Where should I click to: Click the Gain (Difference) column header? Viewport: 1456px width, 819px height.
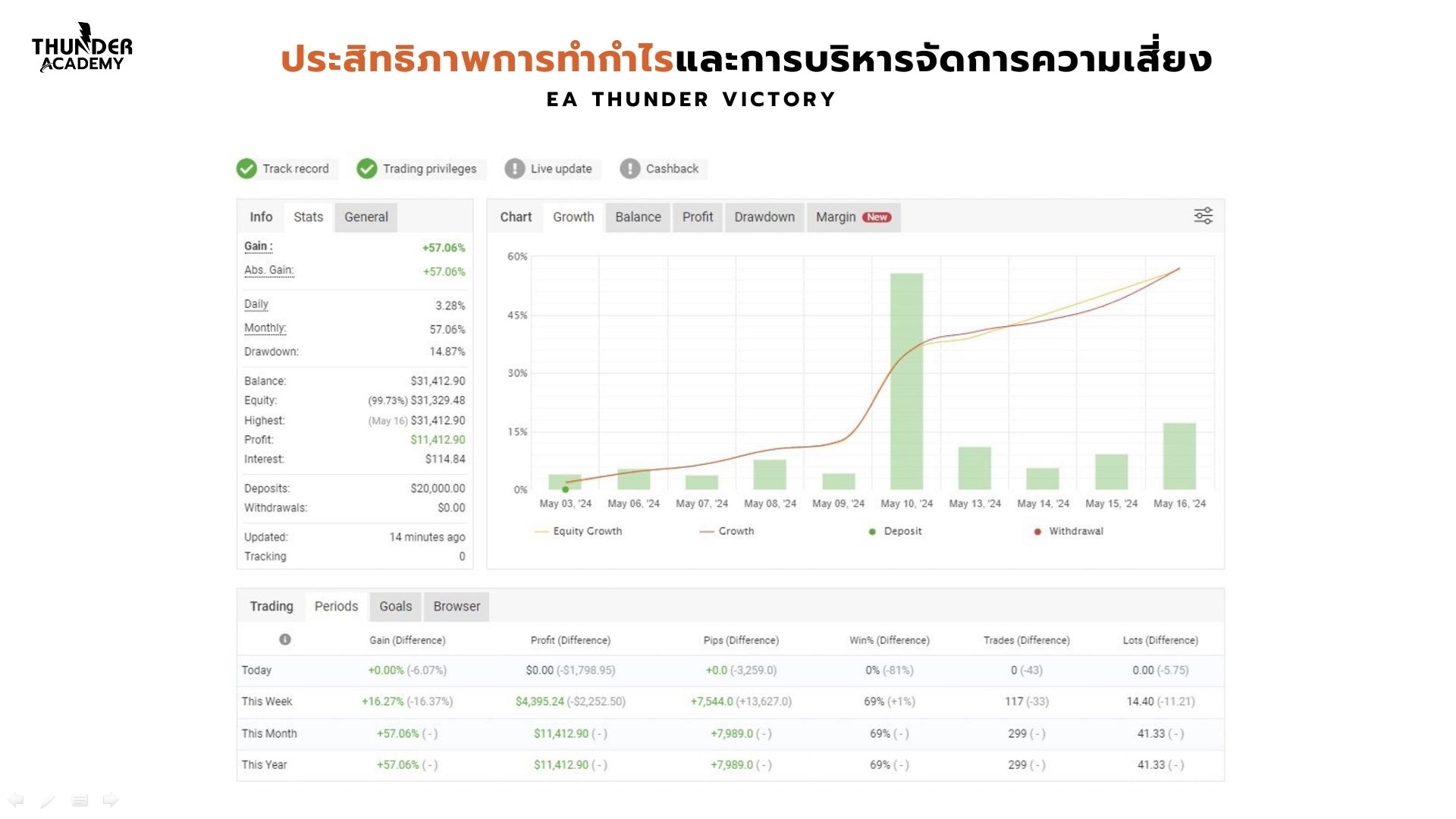pos(407,640)
